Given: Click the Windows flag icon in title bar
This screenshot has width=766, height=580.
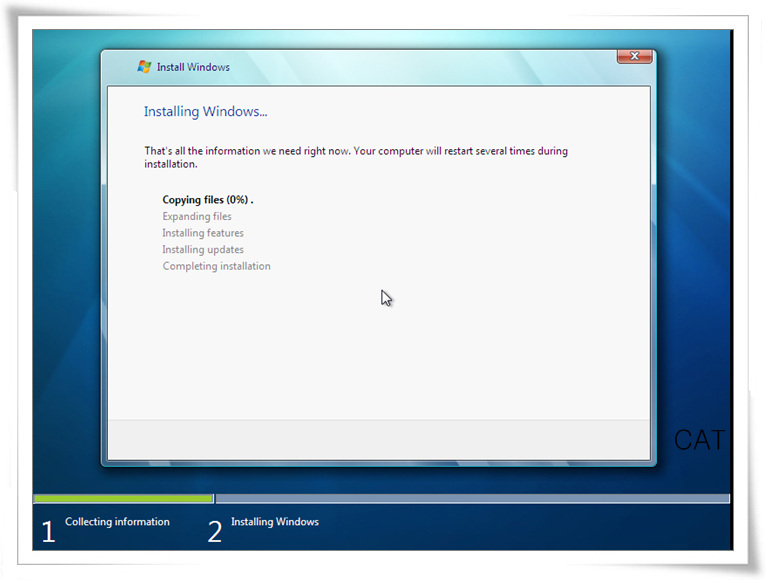Looking at the screenshot, I should (144, 66).
